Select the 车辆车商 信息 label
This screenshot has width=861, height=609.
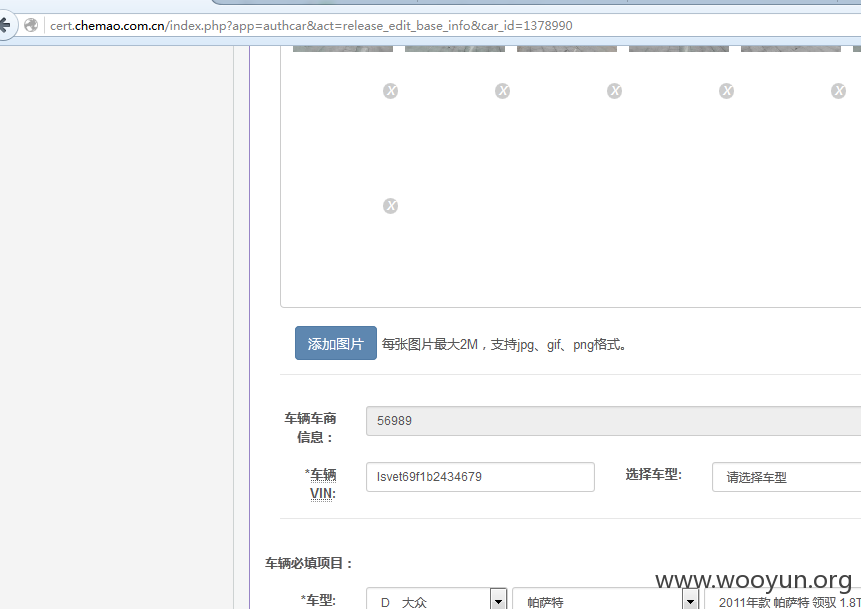[310, 428]
